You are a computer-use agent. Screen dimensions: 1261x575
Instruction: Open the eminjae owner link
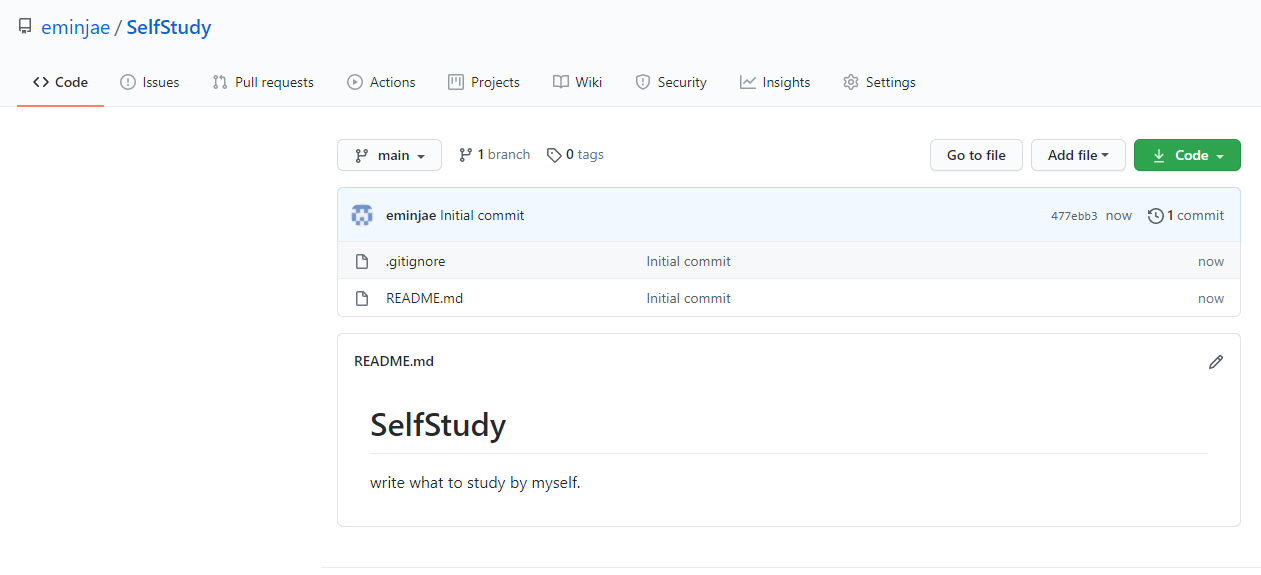[75, 27]
